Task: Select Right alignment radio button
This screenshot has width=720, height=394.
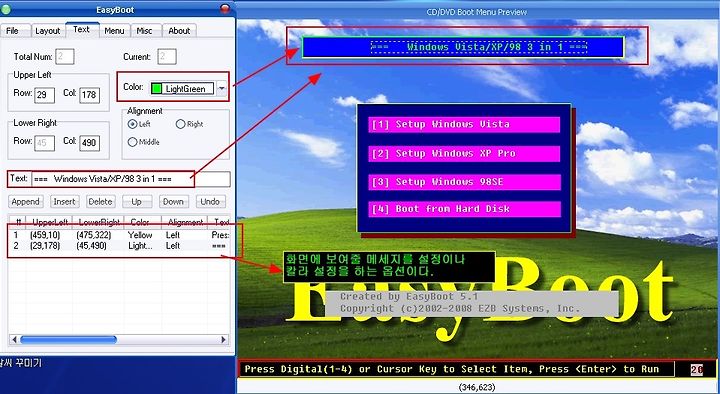Action: tap(180, 124)
